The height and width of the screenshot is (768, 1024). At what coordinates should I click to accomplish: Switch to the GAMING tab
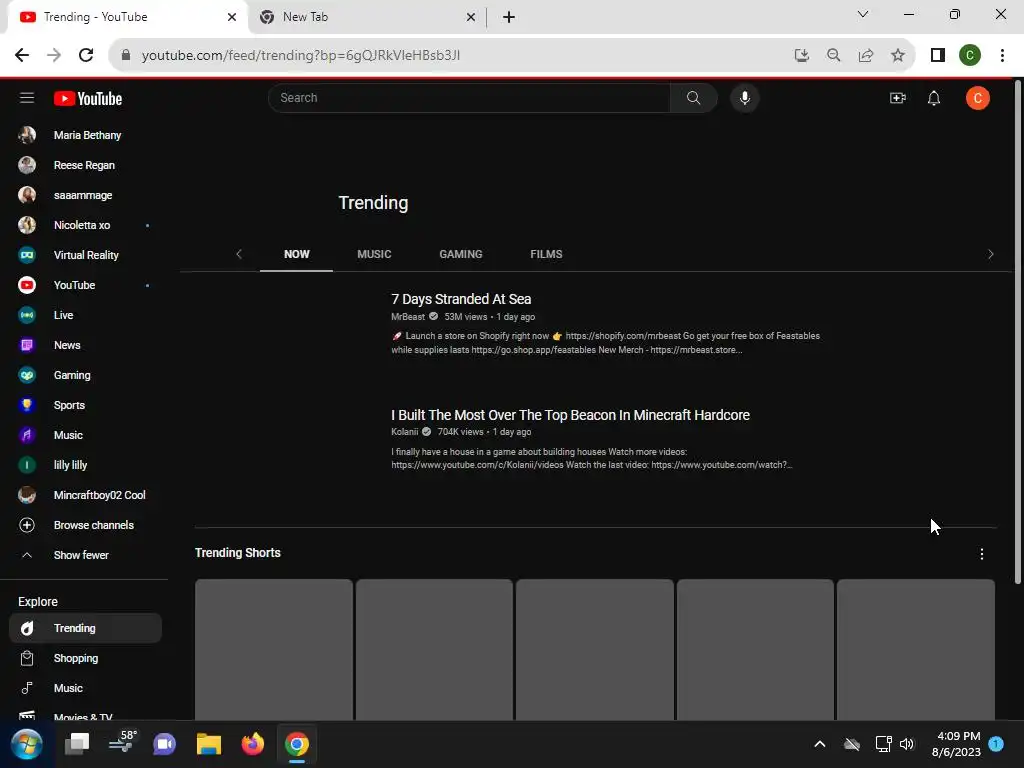[x=460, y=254]
